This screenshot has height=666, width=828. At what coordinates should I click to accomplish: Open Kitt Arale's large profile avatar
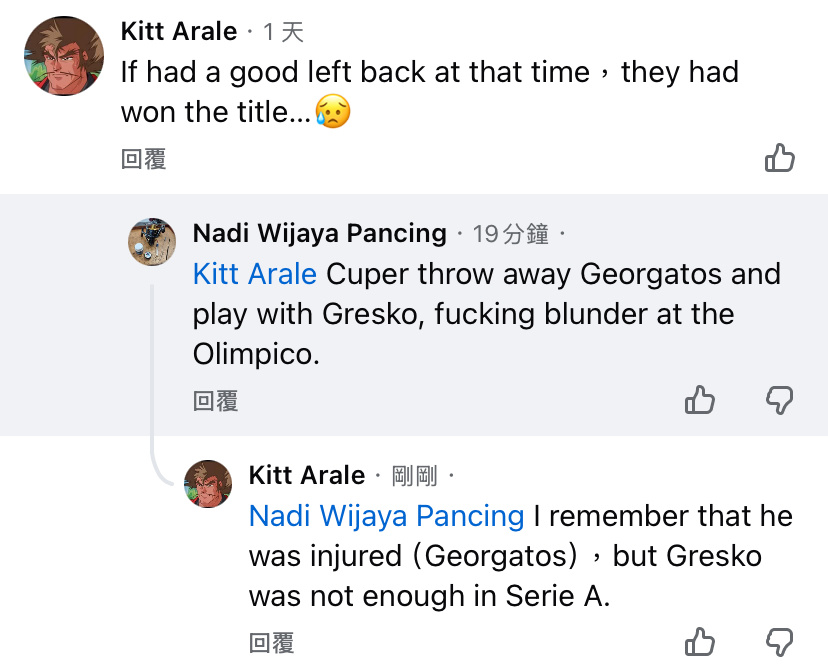[64, 56]
